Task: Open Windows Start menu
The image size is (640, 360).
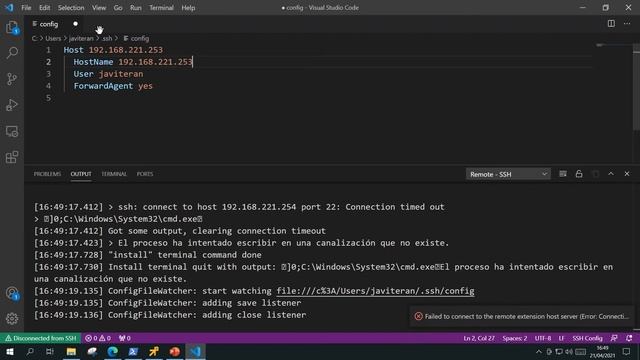Action: 10,351
